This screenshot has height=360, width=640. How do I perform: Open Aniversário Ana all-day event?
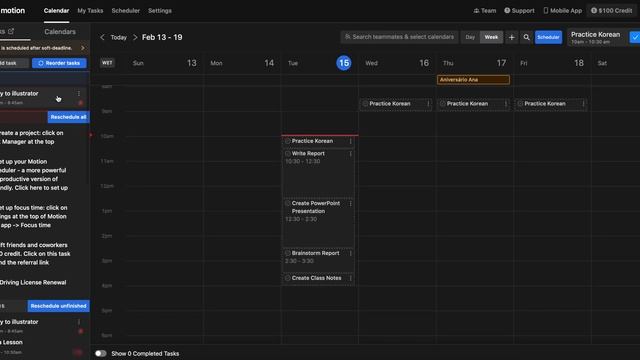473,80
